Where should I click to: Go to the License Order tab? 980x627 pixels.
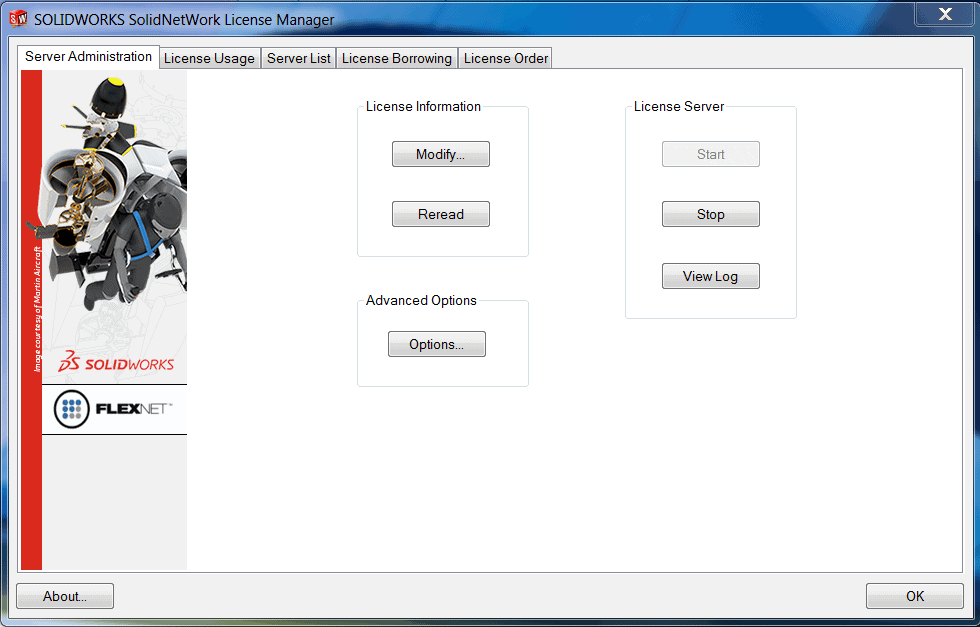click(506, 58)
